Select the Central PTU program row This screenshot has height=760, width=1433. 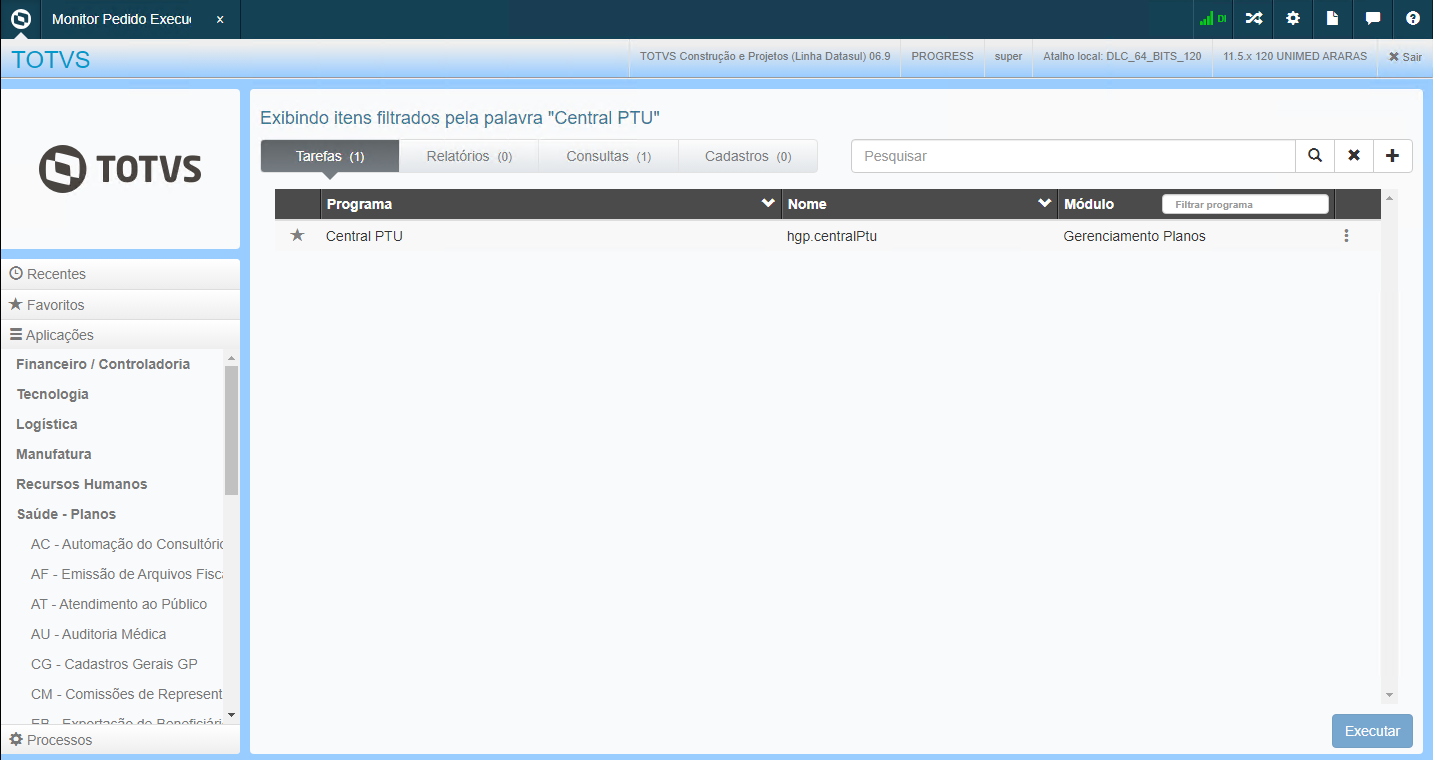point(828,236)
